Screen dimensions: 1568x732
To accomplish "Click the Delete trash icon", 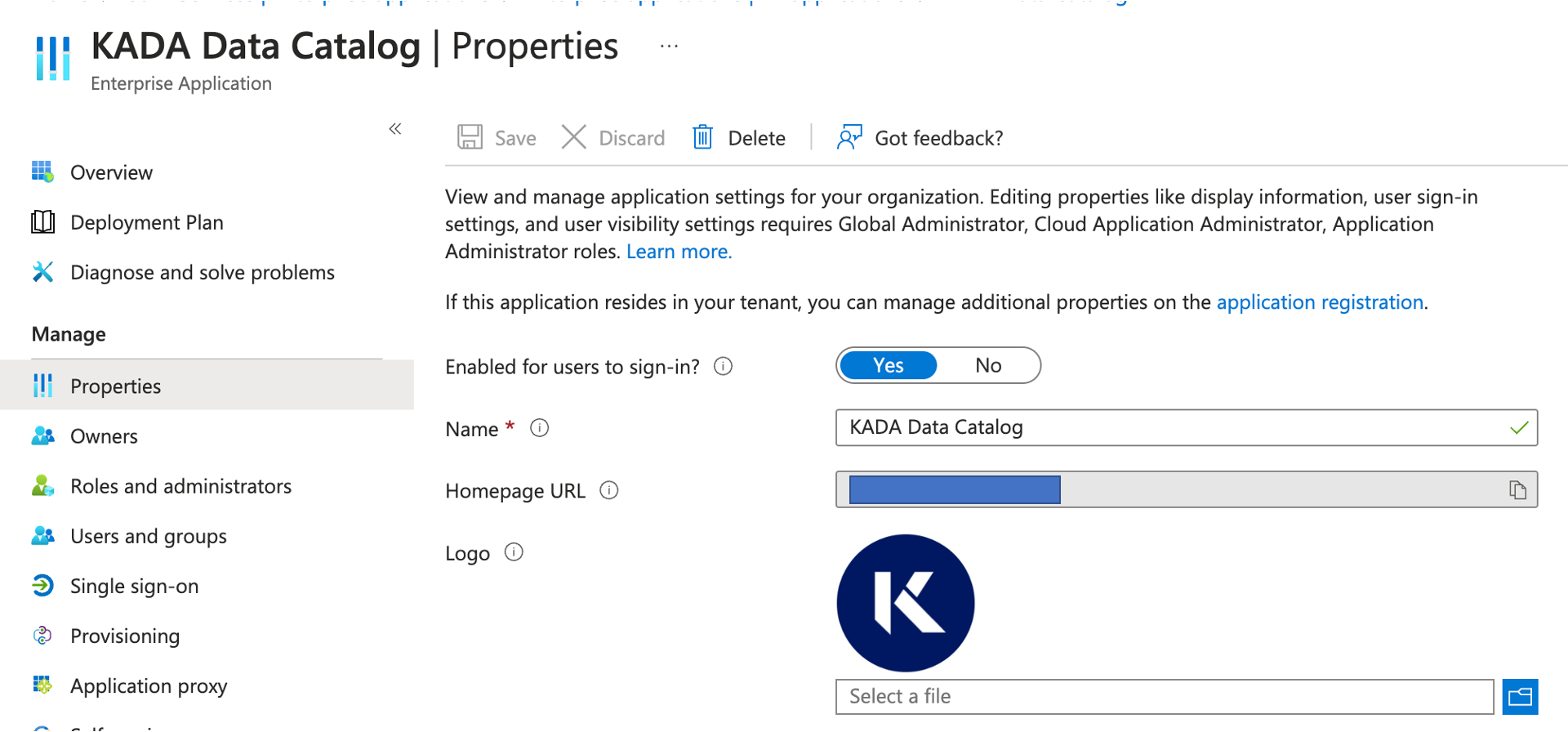I will (702, 137).
